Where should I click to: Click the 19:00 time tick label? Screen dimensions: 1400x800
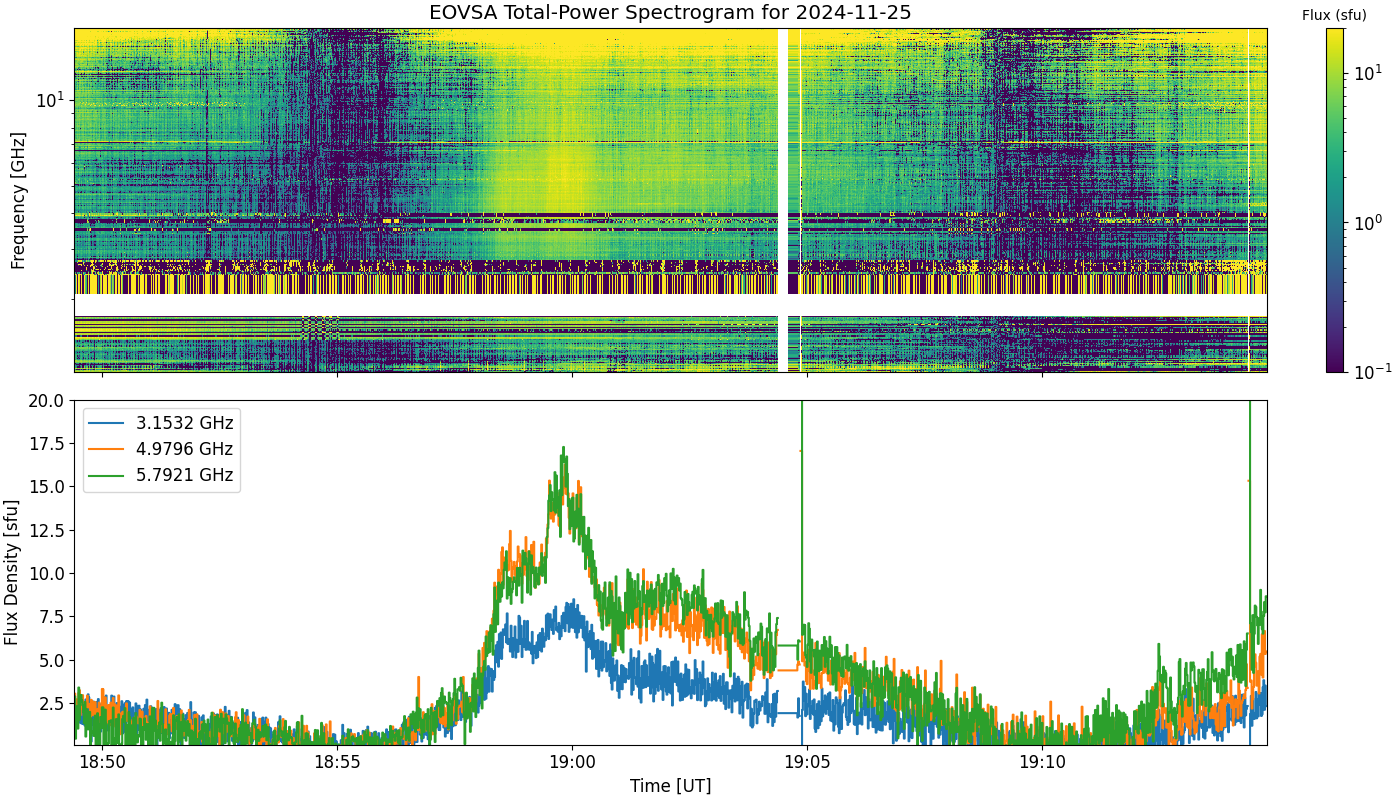(x=572, y=762)
